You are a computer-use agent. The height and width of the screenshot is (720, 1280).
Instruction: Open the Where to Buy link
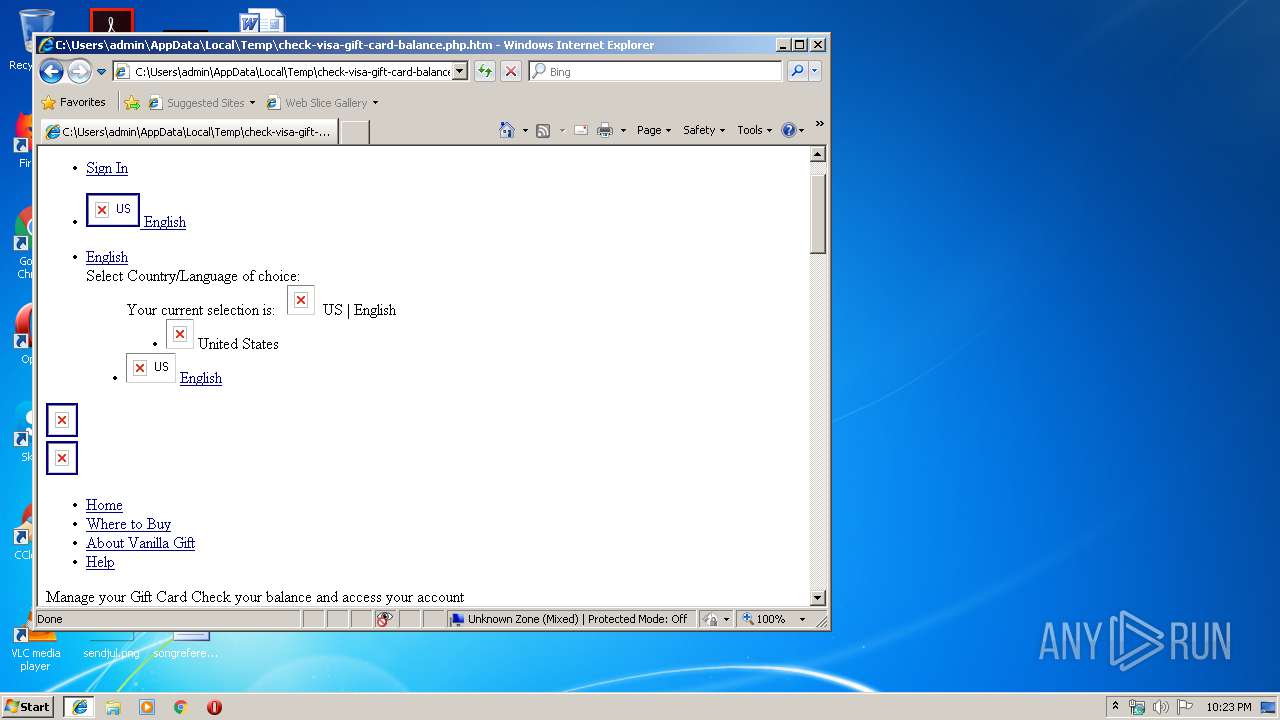[128, 524]
